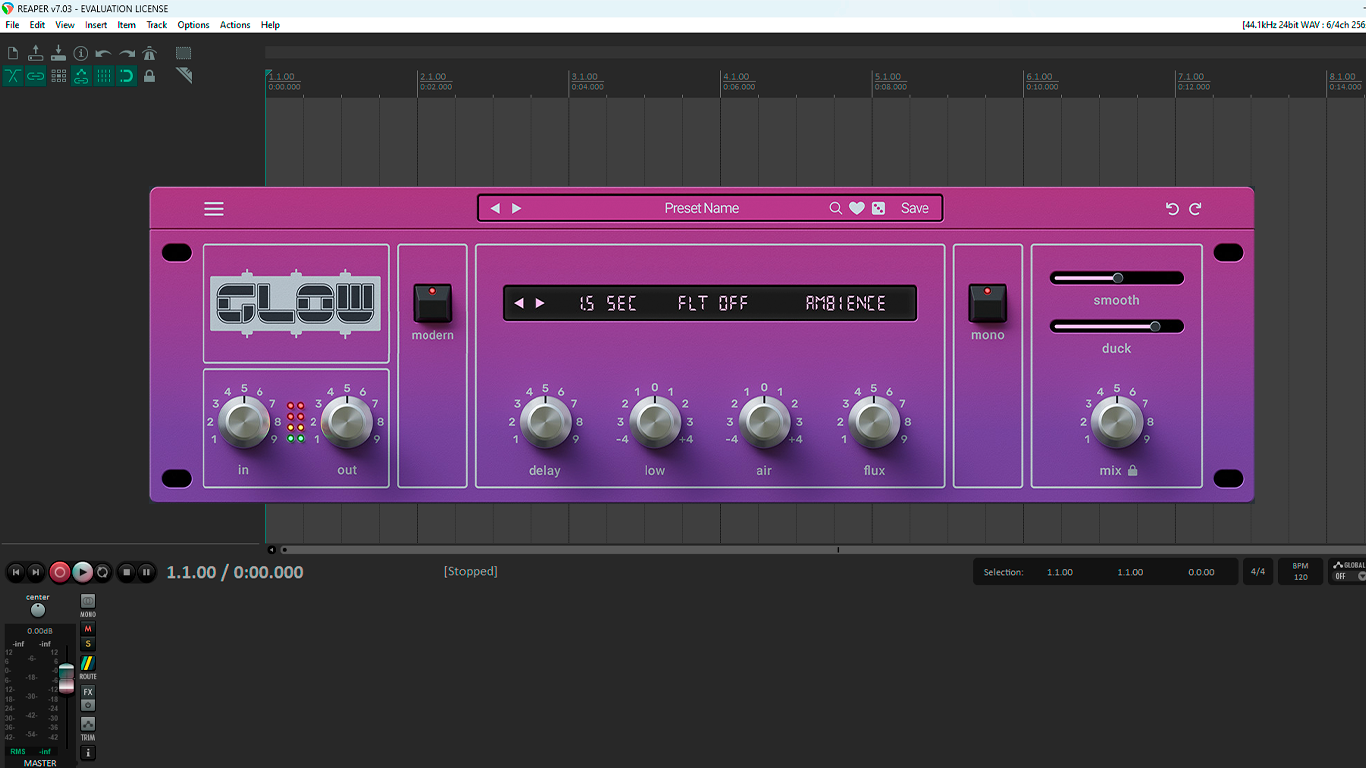Click the plugin undo icon
Screen dimensions: 1366x768
point(1172,208)
